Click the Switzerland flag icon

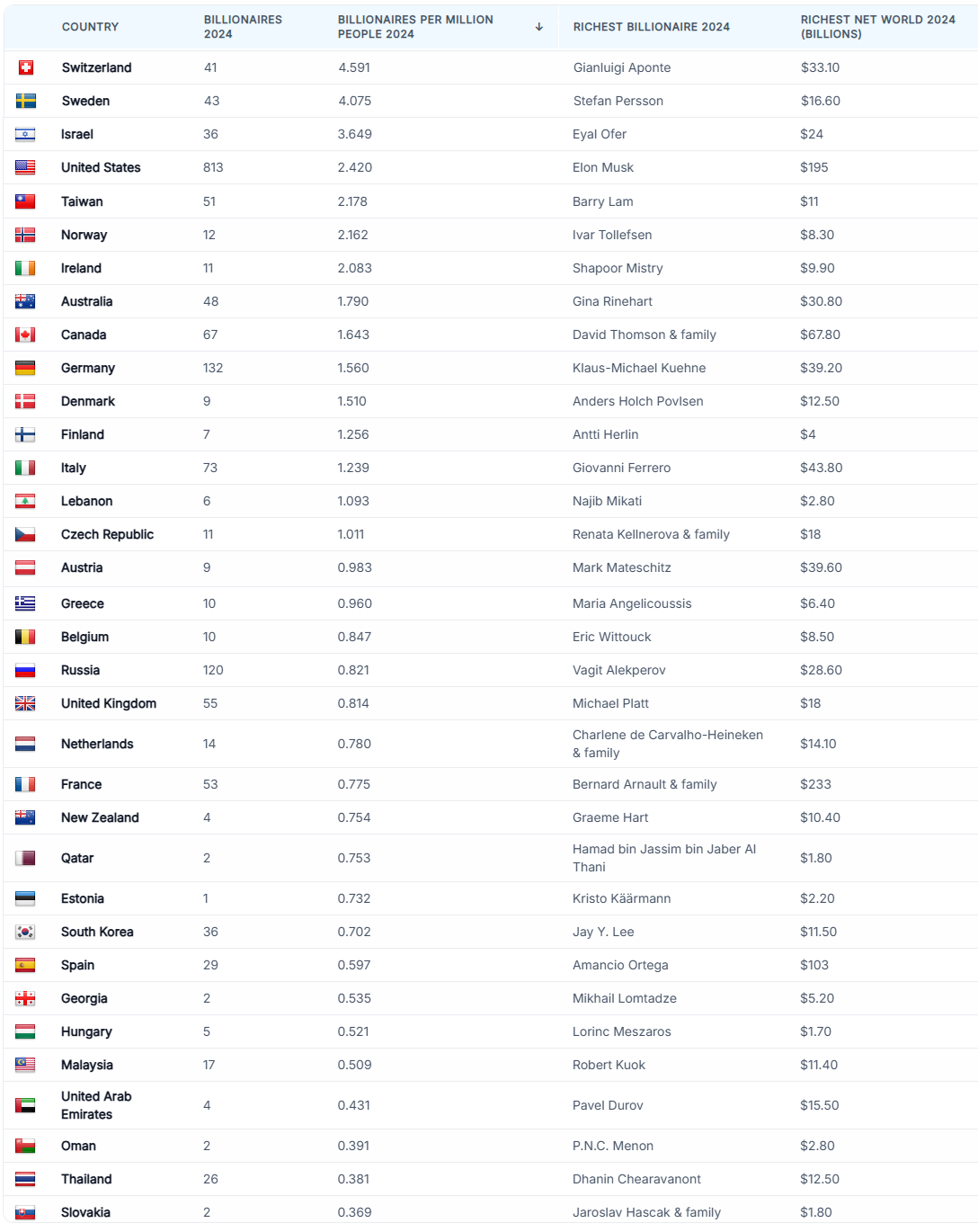tap(26, 67)
